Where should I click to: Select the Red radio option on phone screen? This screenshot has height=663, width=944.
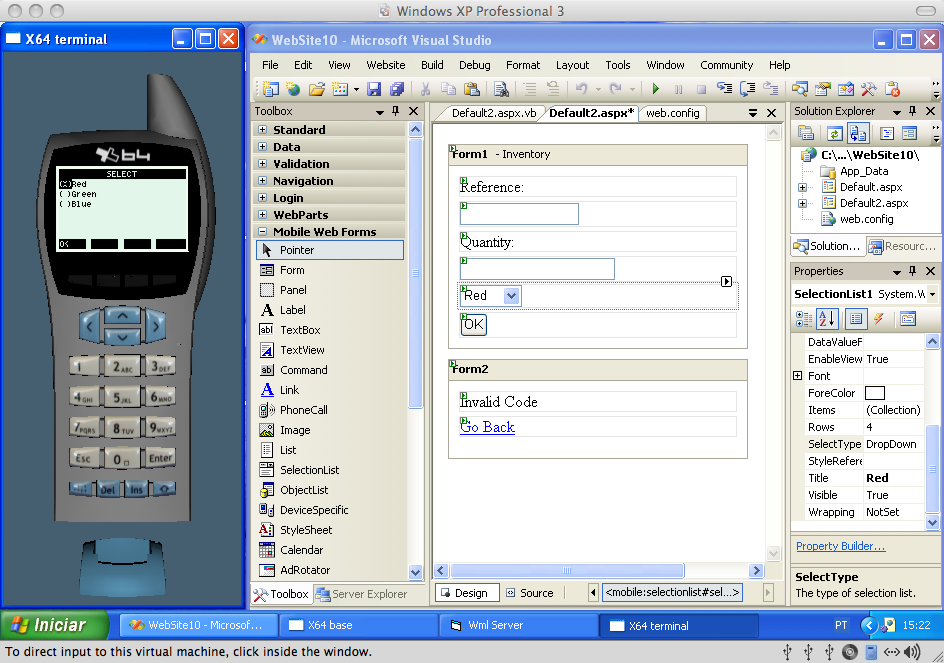[73, 184]
